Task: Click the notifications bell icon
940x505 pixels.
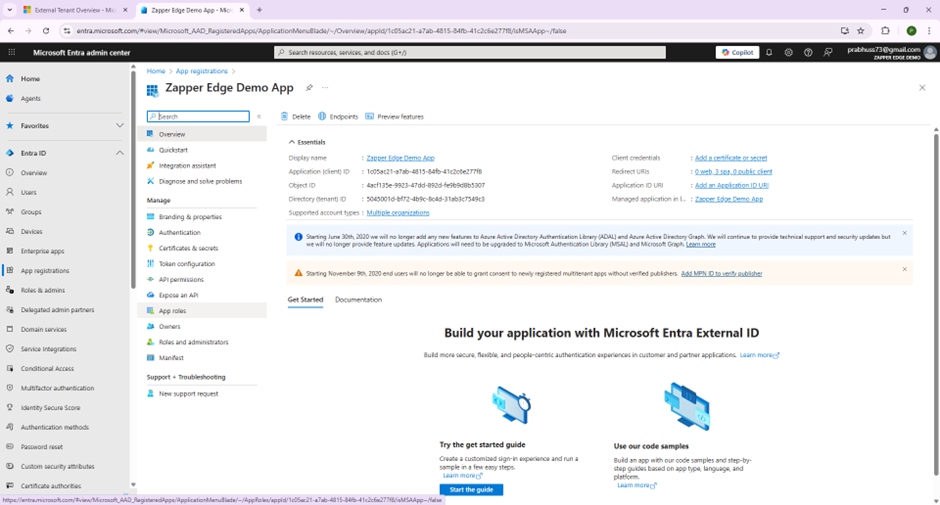Action: (769, 52)
